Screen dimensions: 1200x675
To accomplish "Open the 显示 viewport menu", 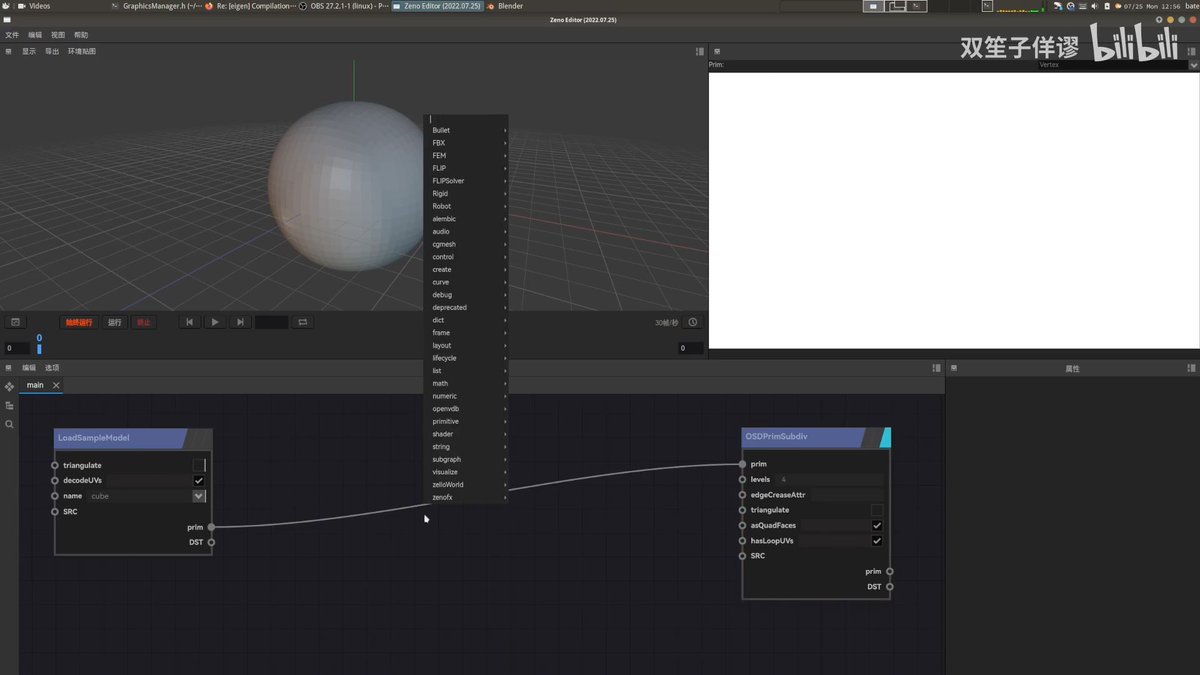I will [29, 51].
